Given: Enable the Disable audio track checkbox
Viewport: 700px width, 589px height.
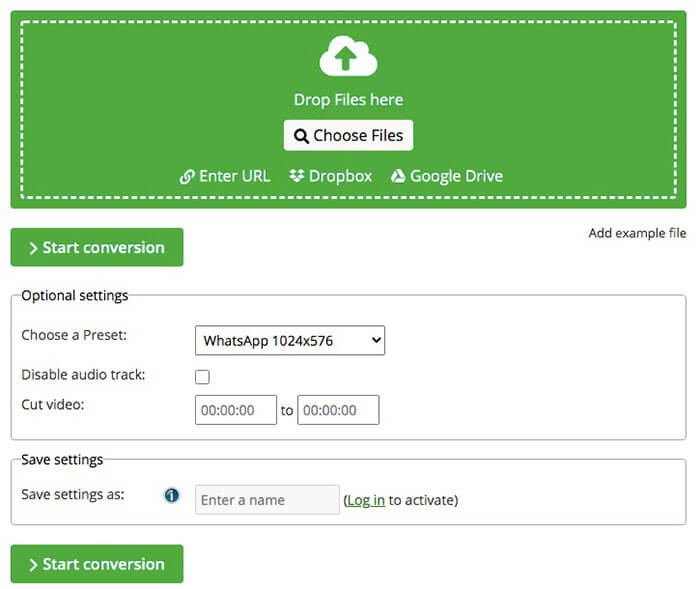Looking at the screenshot, I should pyautogui.click(x=202, y=377).
